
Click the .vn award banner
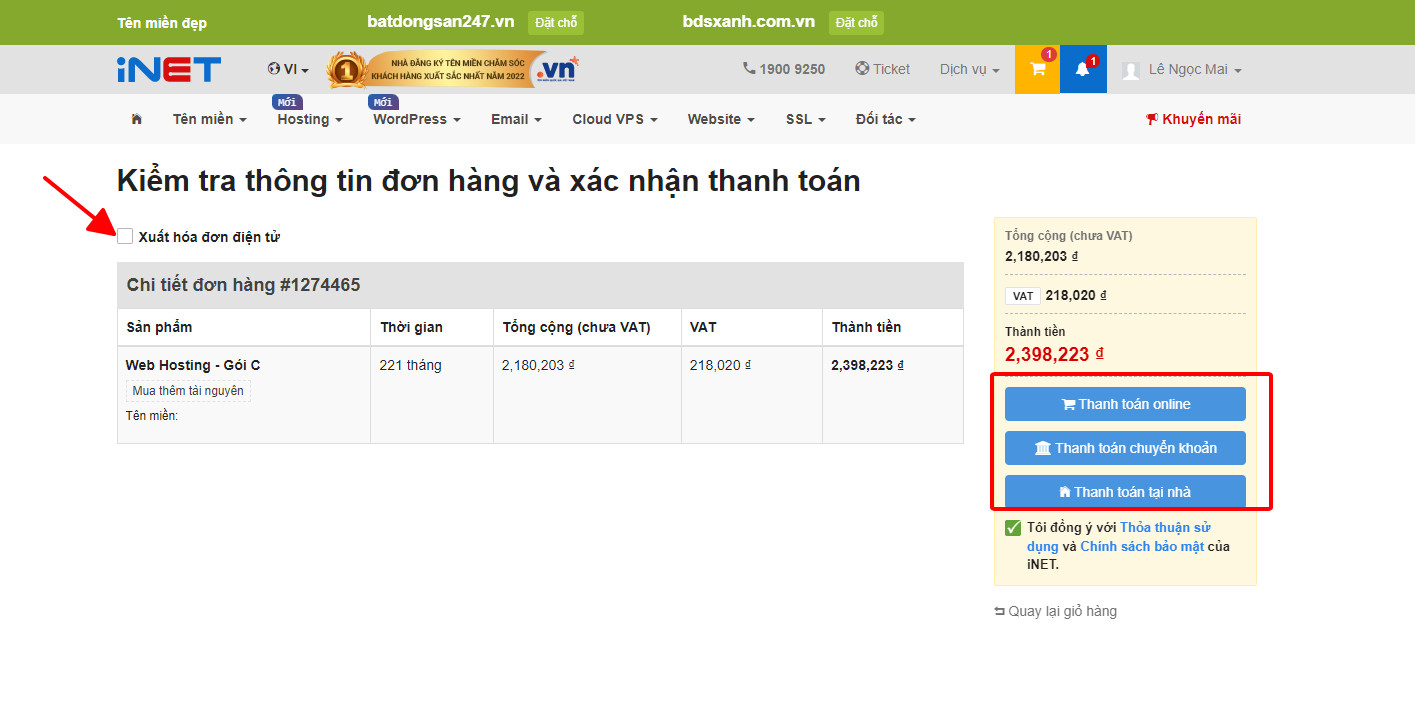click(x=453, y=69)
